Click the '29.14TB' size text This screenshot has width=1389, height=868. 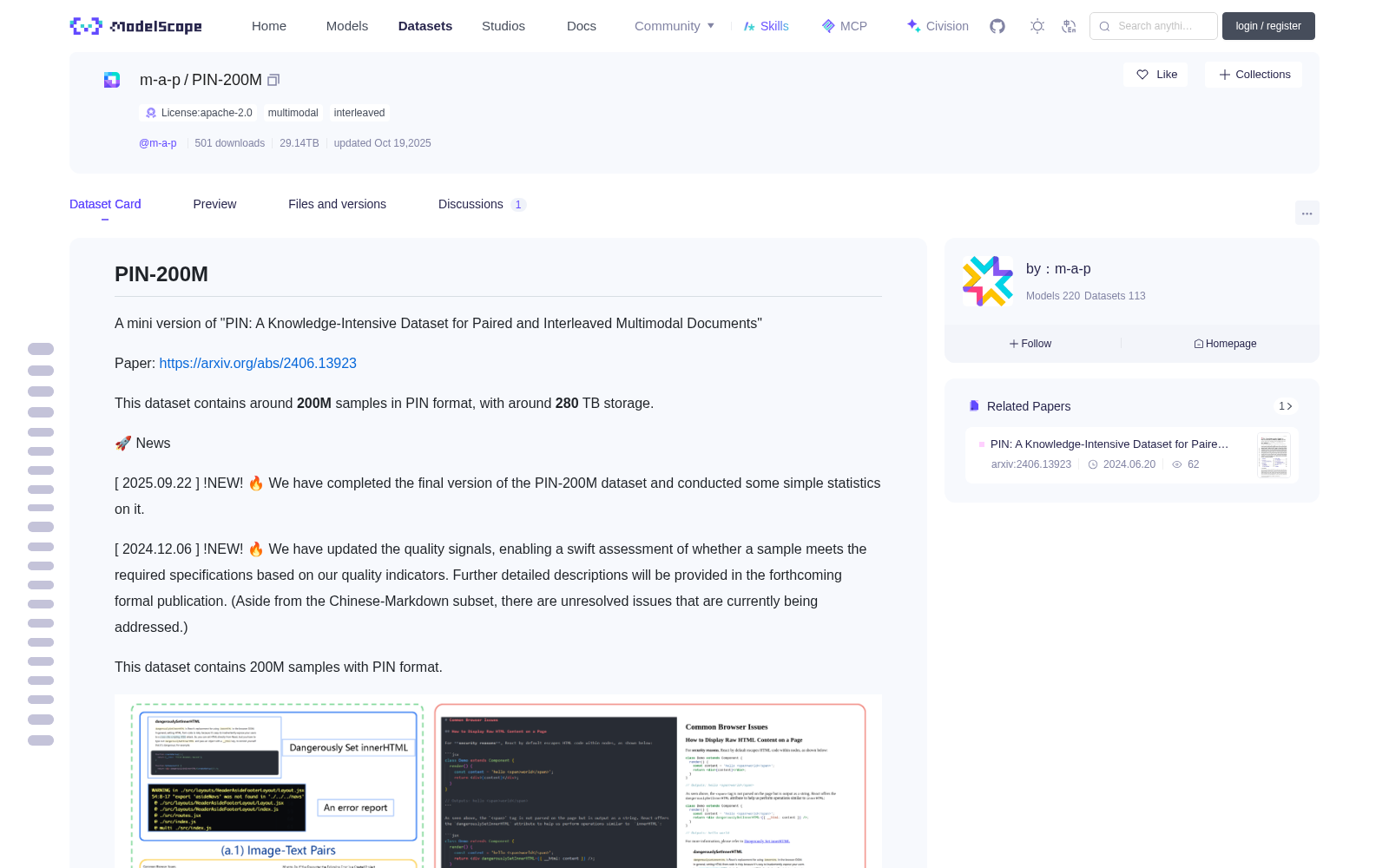pyautogui.click(x=300, y=143)
